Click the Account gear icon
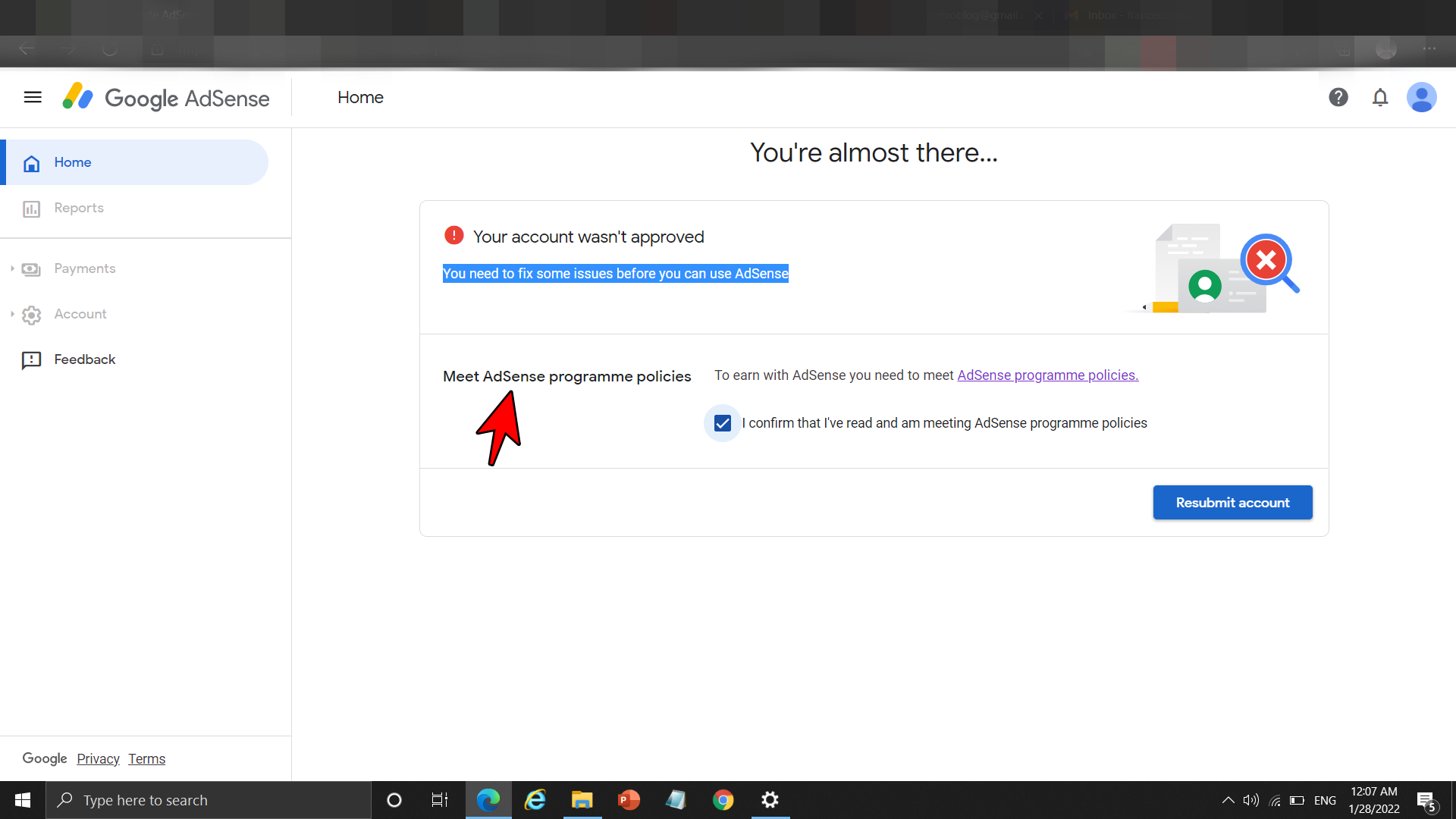Image resolution: width=1456 pixels, height=819 pixels. 31,315
